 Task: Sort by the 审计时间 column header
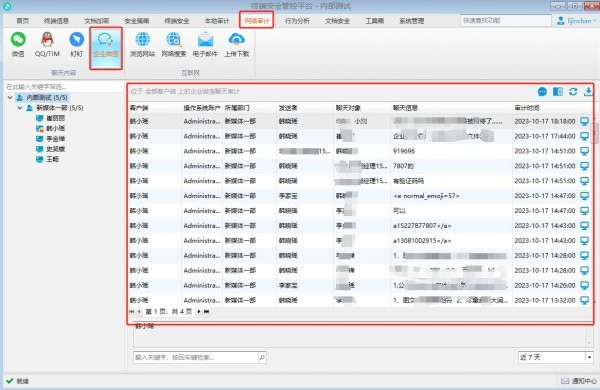[x=527, y=108]
